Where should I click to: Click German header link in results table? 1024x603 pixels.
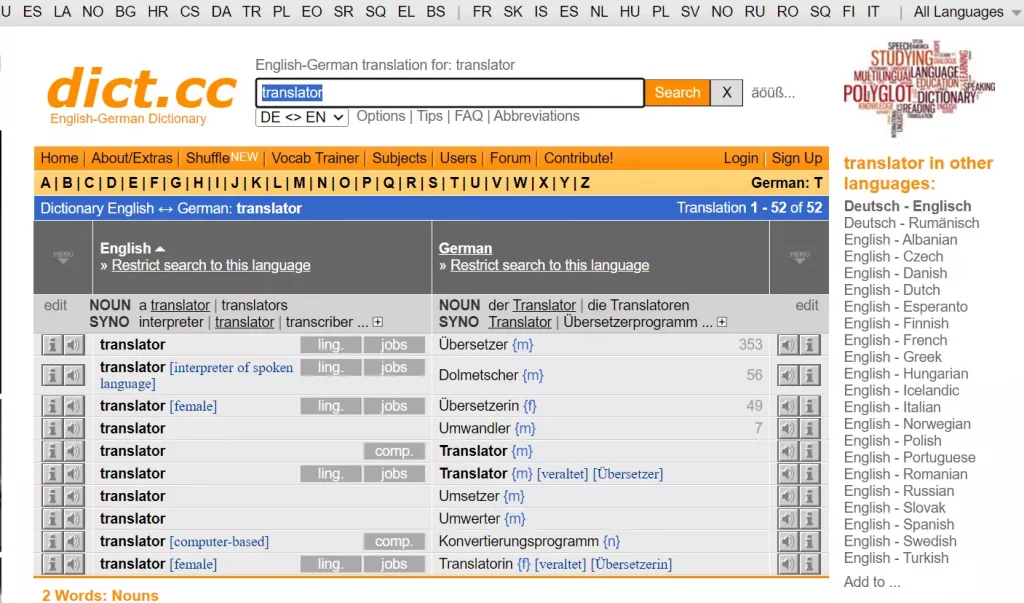[x=465, y=248]
